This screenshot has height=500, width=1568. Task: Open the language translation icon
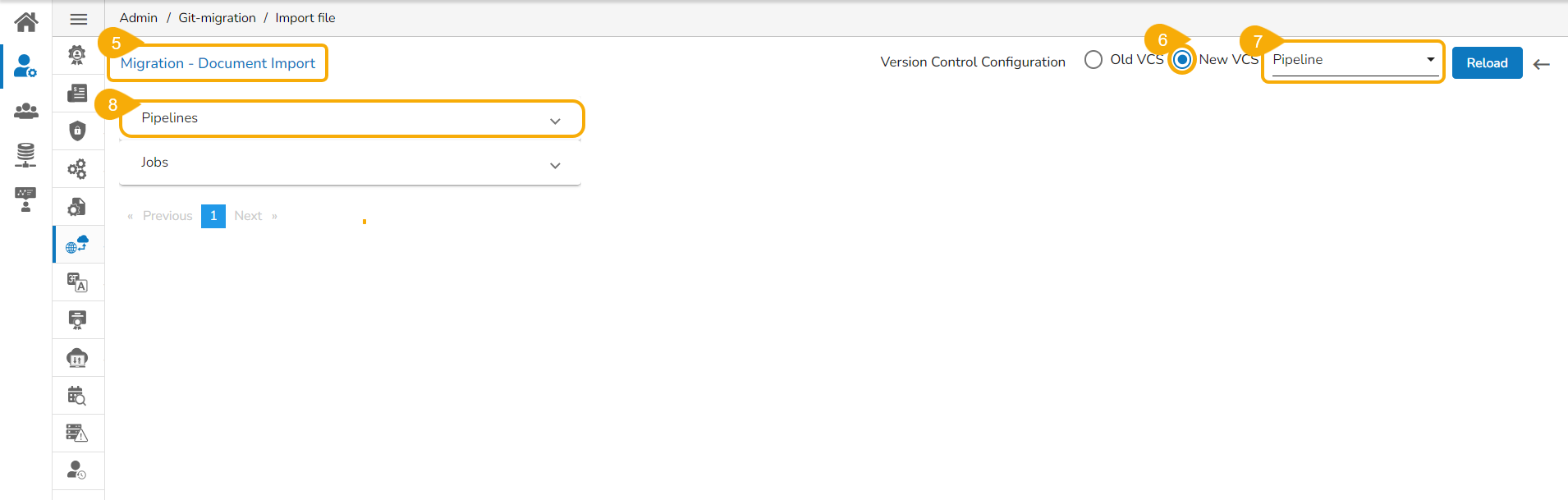(77, 282)
